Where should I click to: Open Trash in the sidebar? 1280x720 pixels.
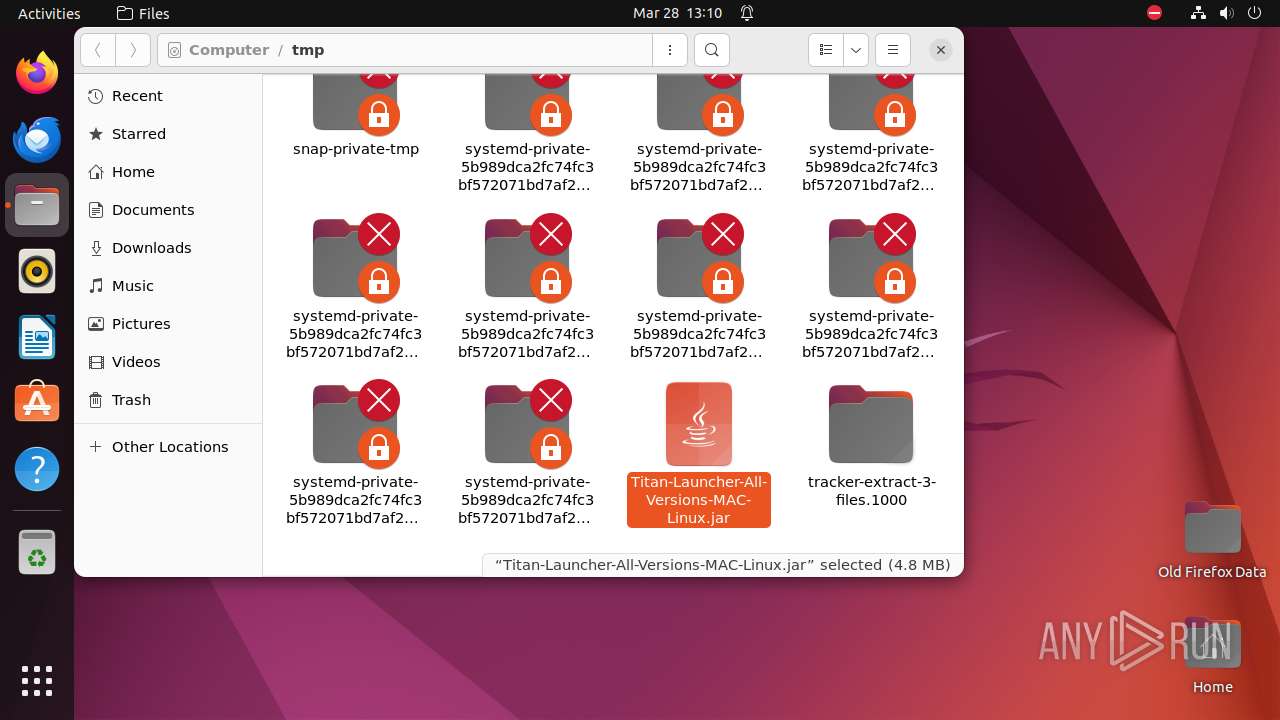(168, 400)
